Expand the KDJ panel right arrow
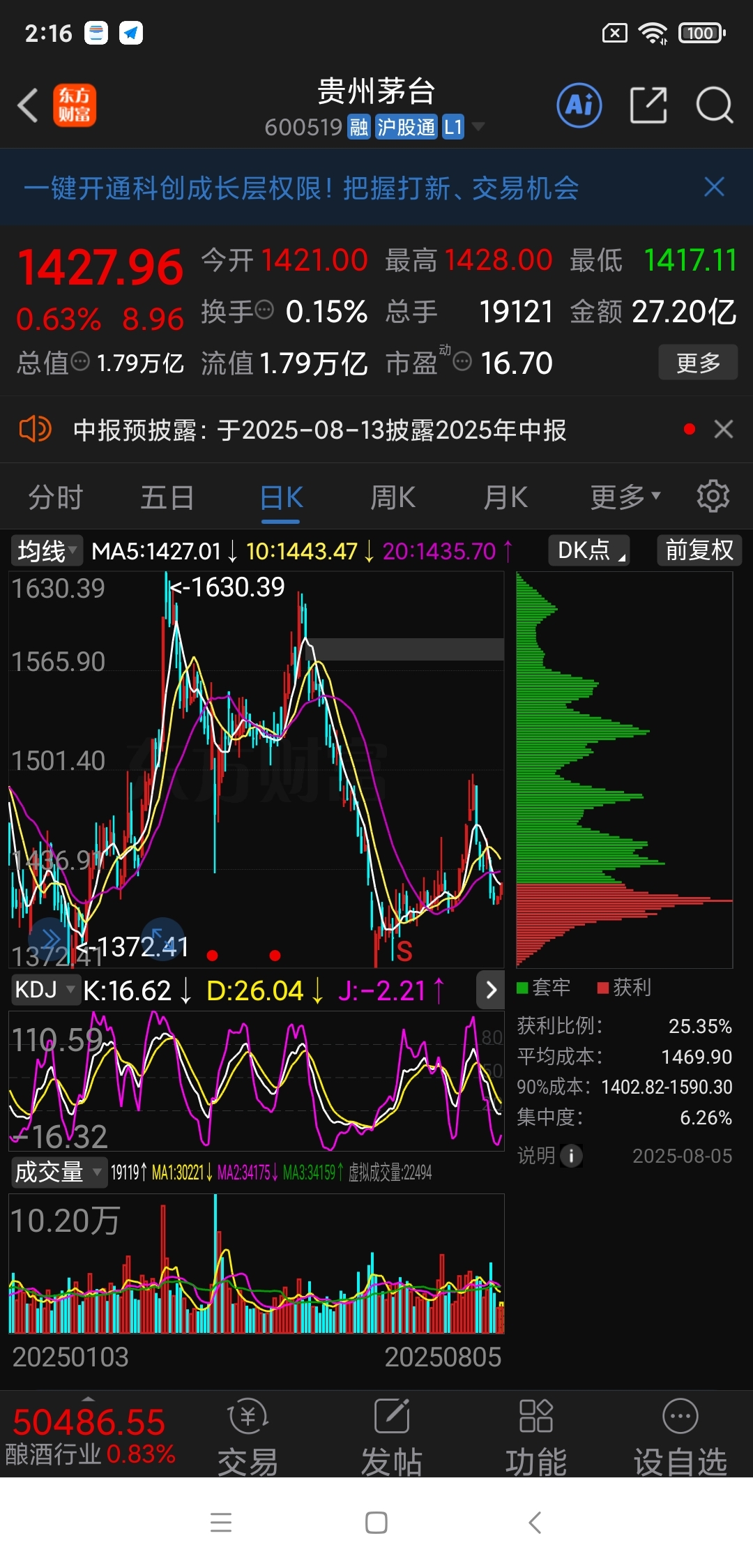The height and width of the screenshot is (1568, 753). [x=491, y=990]
